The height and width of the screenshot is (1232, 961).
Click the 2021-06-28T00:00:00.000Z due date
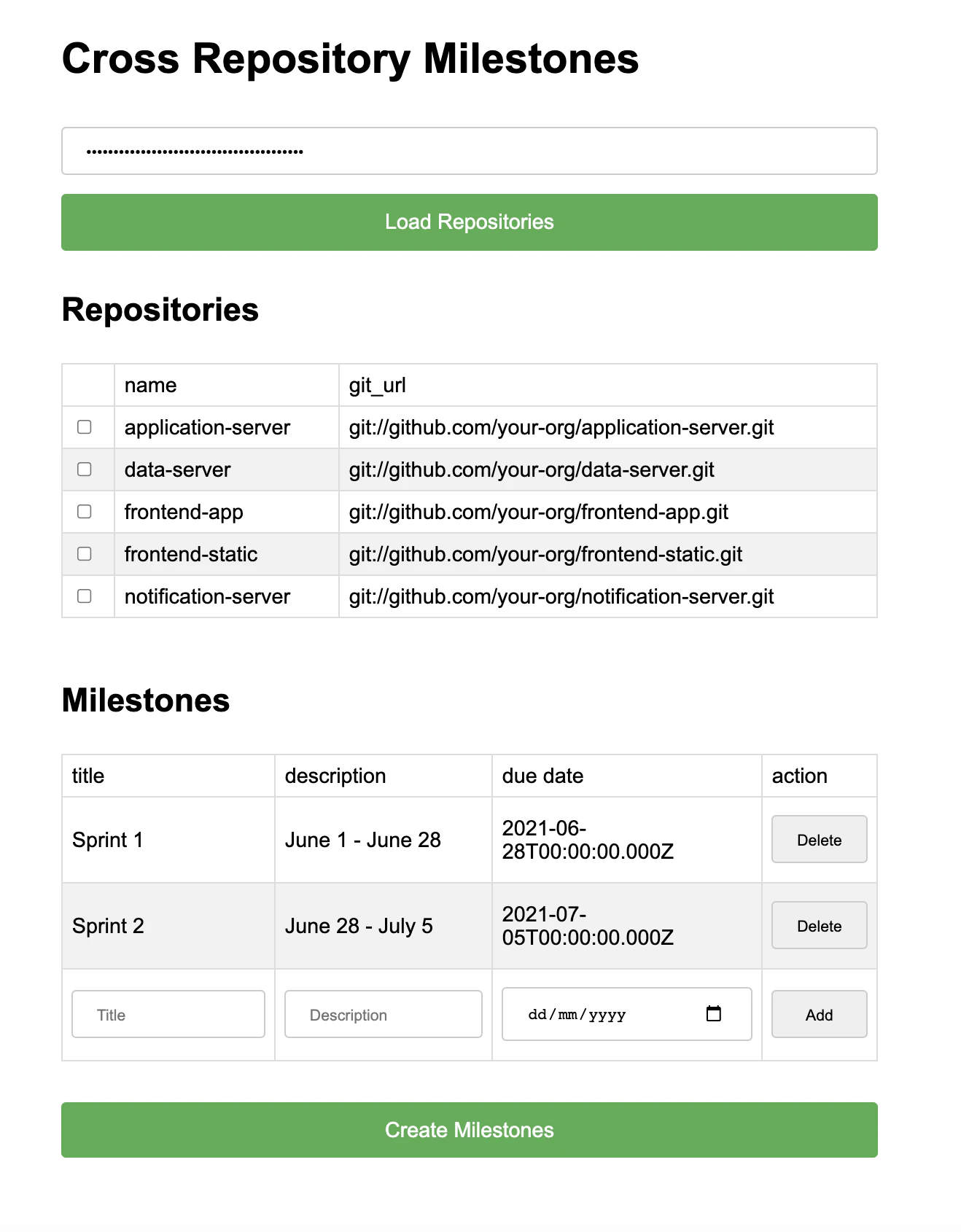(x=588, y=840)
